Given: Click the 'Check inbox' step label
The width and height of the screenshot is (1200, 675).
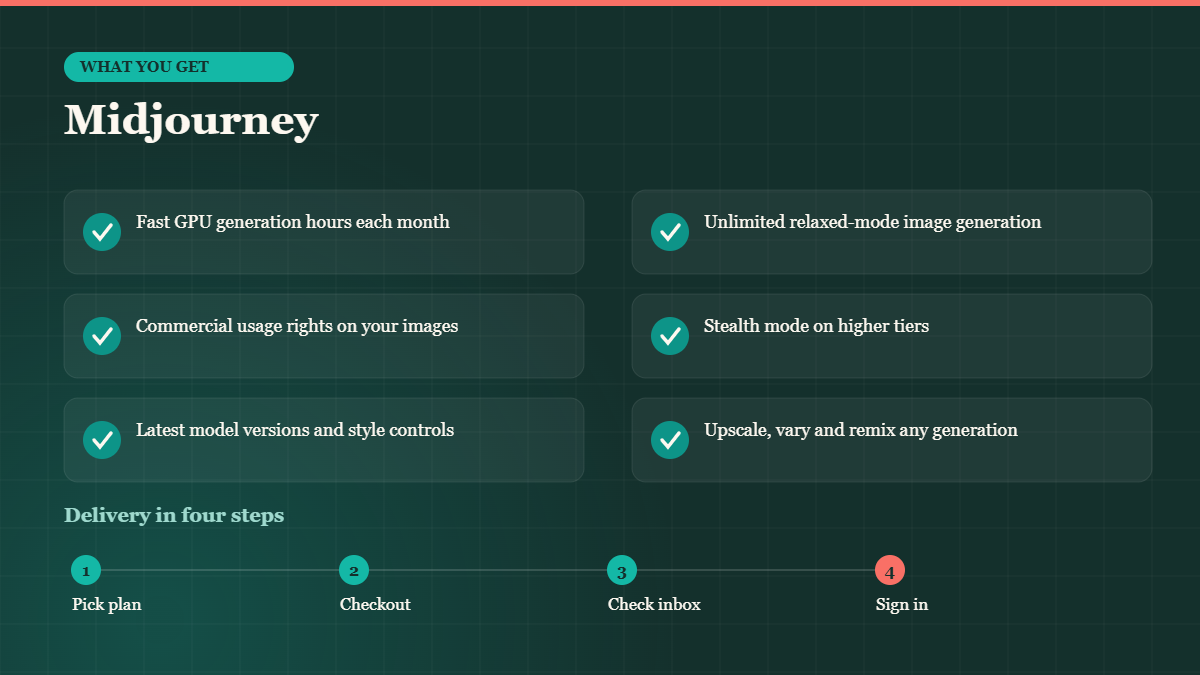Looking at the screenshot, I should [654, 604].
